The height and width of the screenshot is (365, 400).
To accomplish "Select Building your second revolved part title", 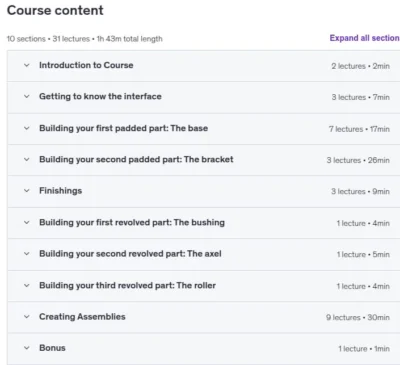I will tap(130, 254).
